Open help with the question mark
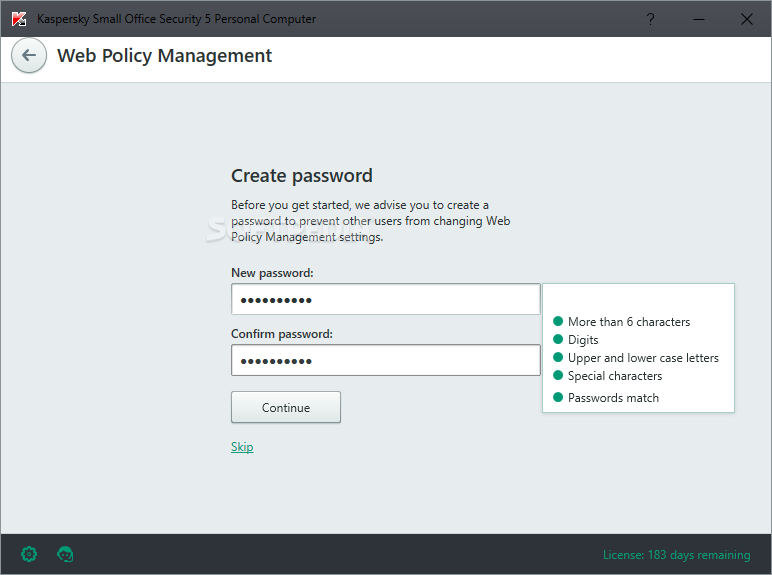Screen dimensions: 772x575 650,19
